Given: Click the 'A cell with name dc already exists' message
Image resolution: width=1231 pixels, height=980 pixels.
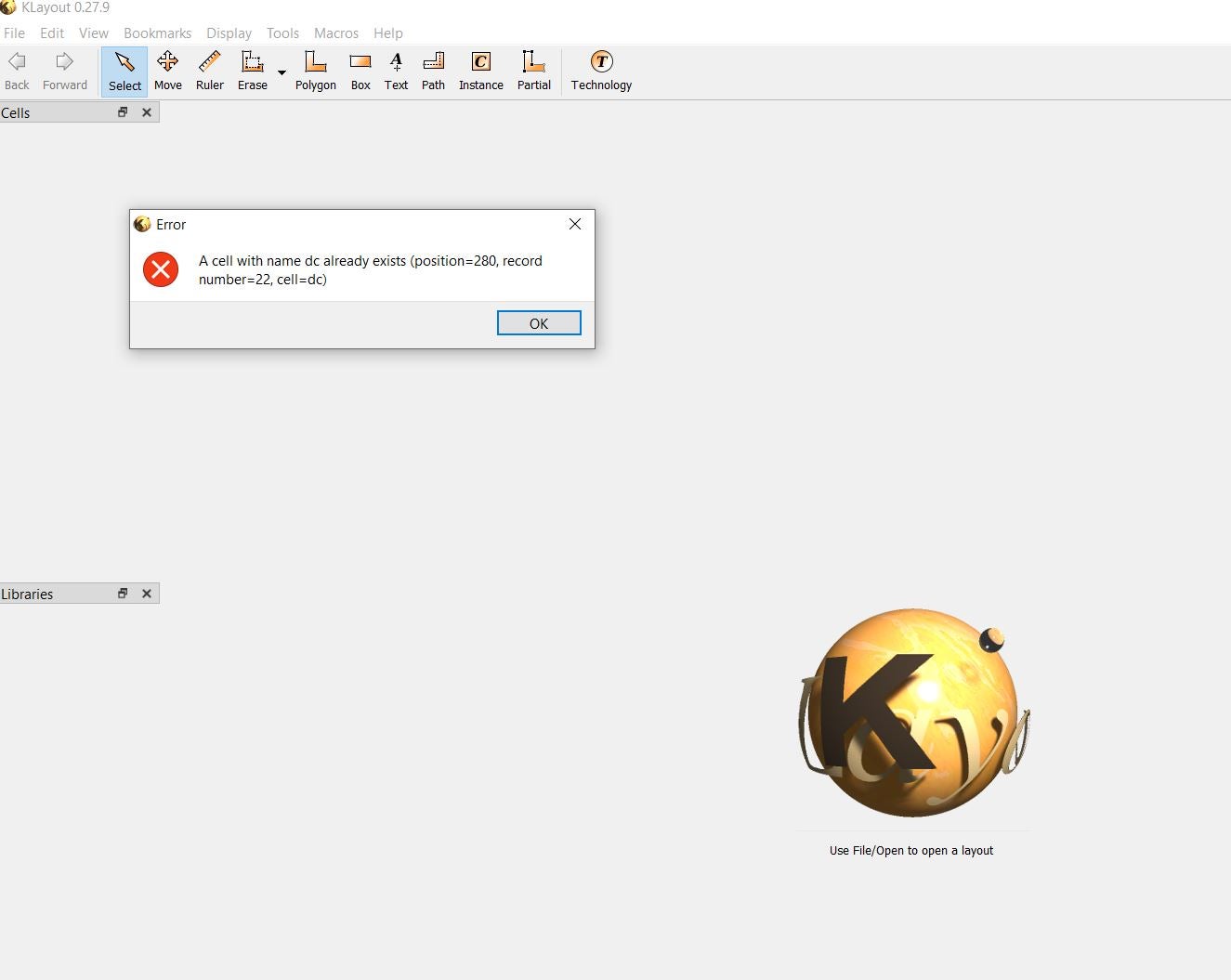Looking at the screenshot, I should point(371,270).
